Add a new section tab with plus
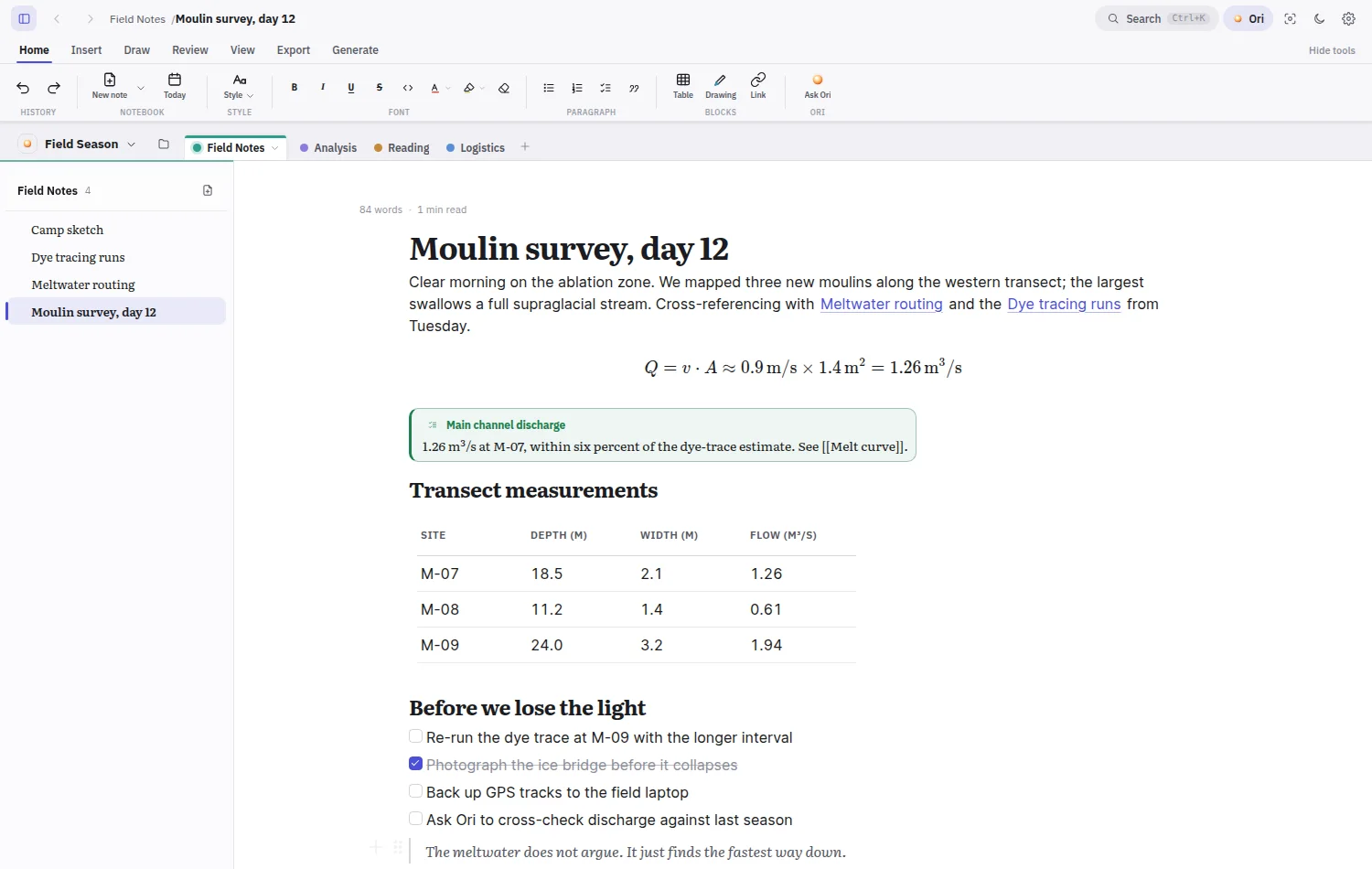The image size is (1372, 869). 525,146
